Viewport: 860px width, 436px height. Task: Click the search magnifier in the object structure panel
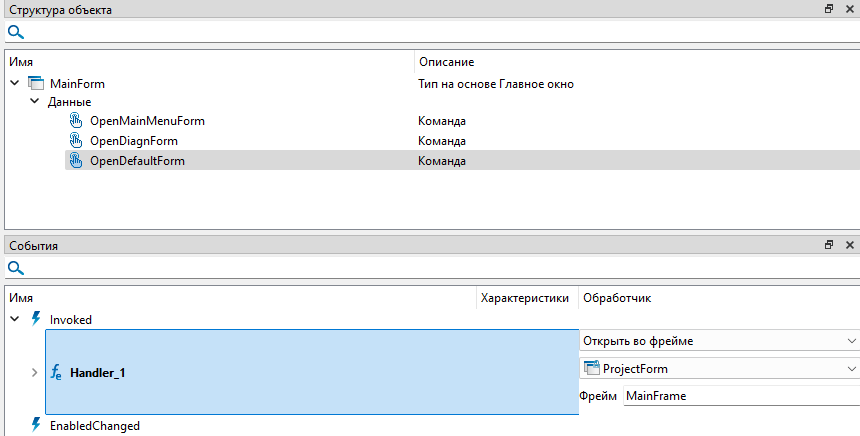click(x=15, y=32)
